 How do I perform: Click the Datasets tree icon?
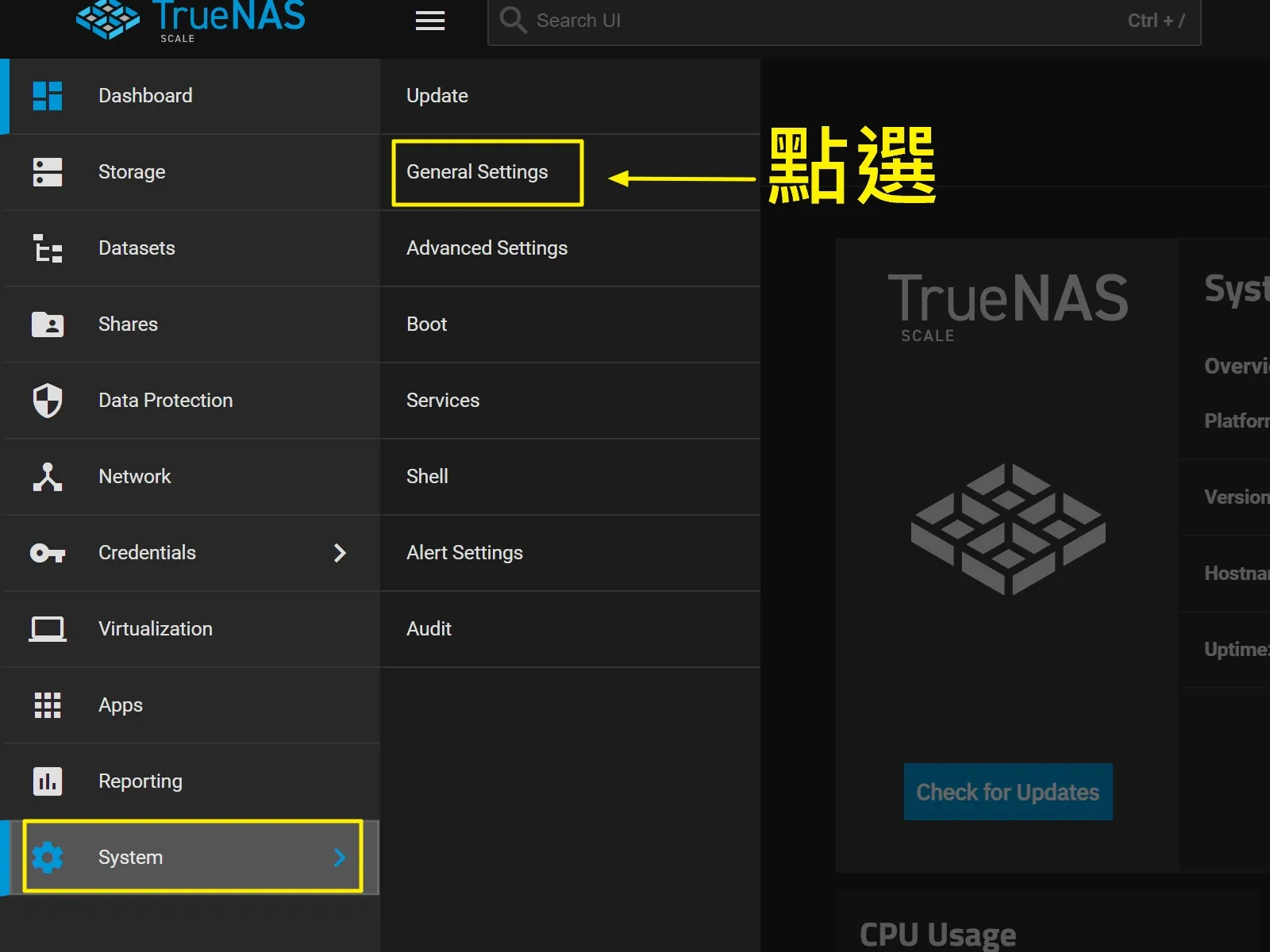[48, 248]
